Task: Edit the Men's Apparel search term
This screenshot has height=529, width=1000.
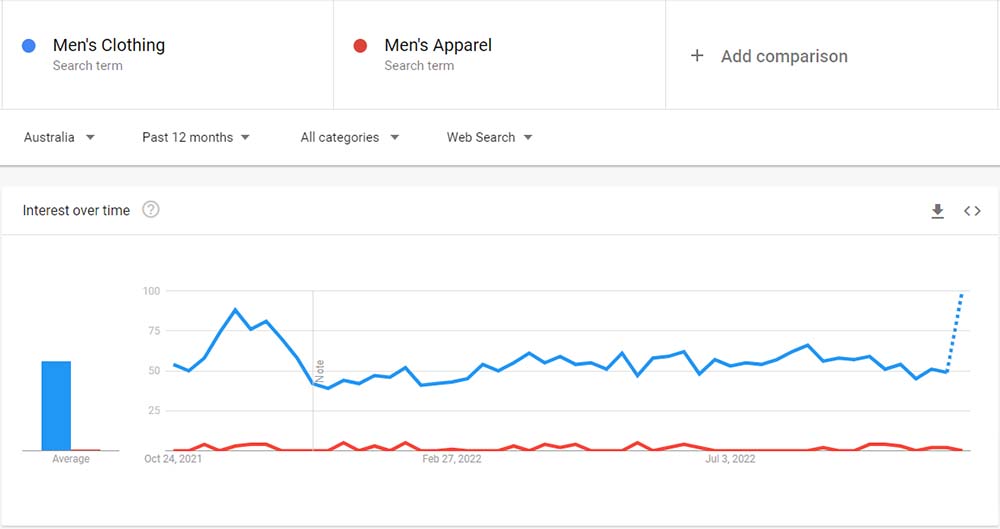Action: pos(438,45)
